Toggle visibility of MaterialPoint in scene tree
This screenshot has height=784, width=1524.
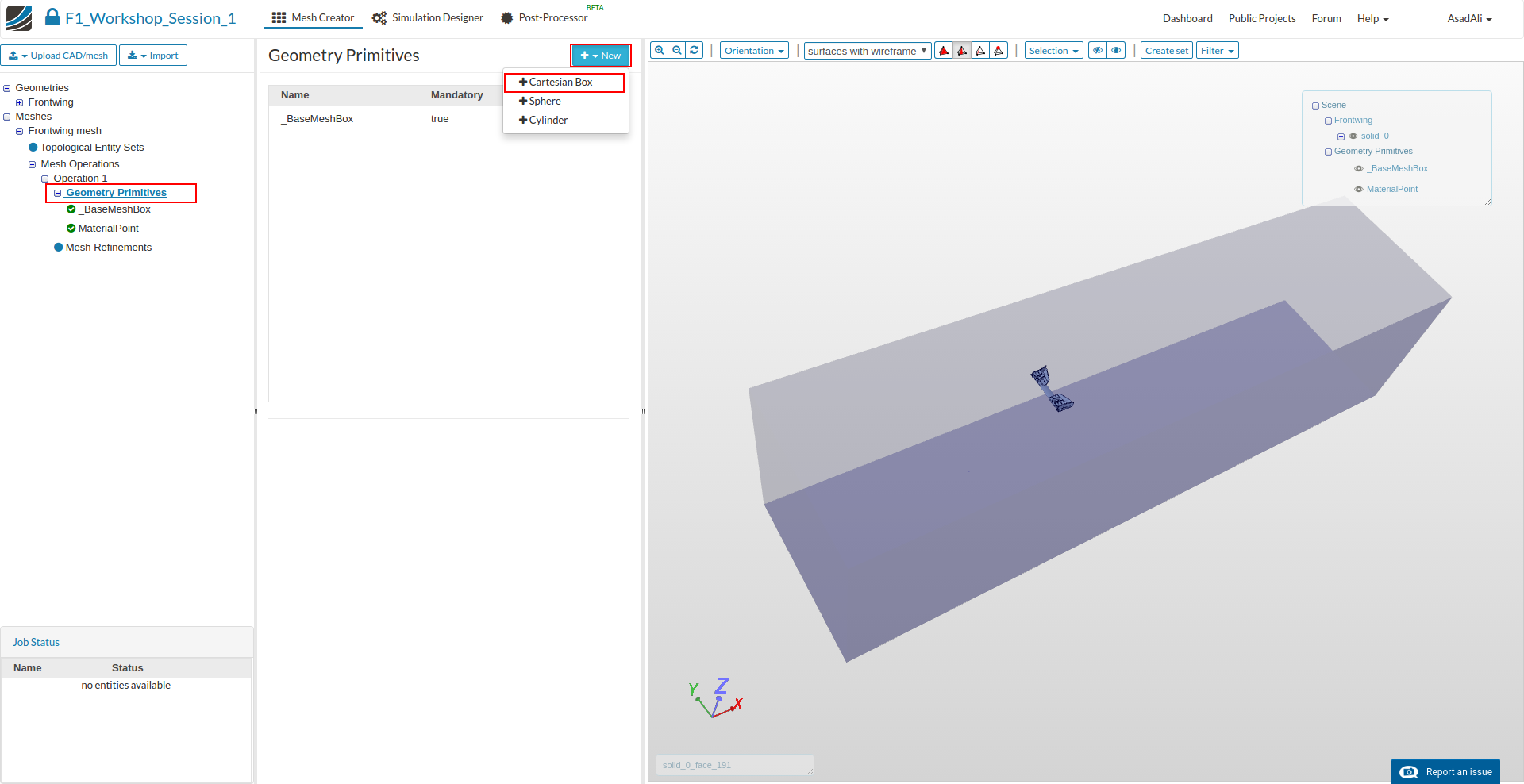coord(1359,190)
